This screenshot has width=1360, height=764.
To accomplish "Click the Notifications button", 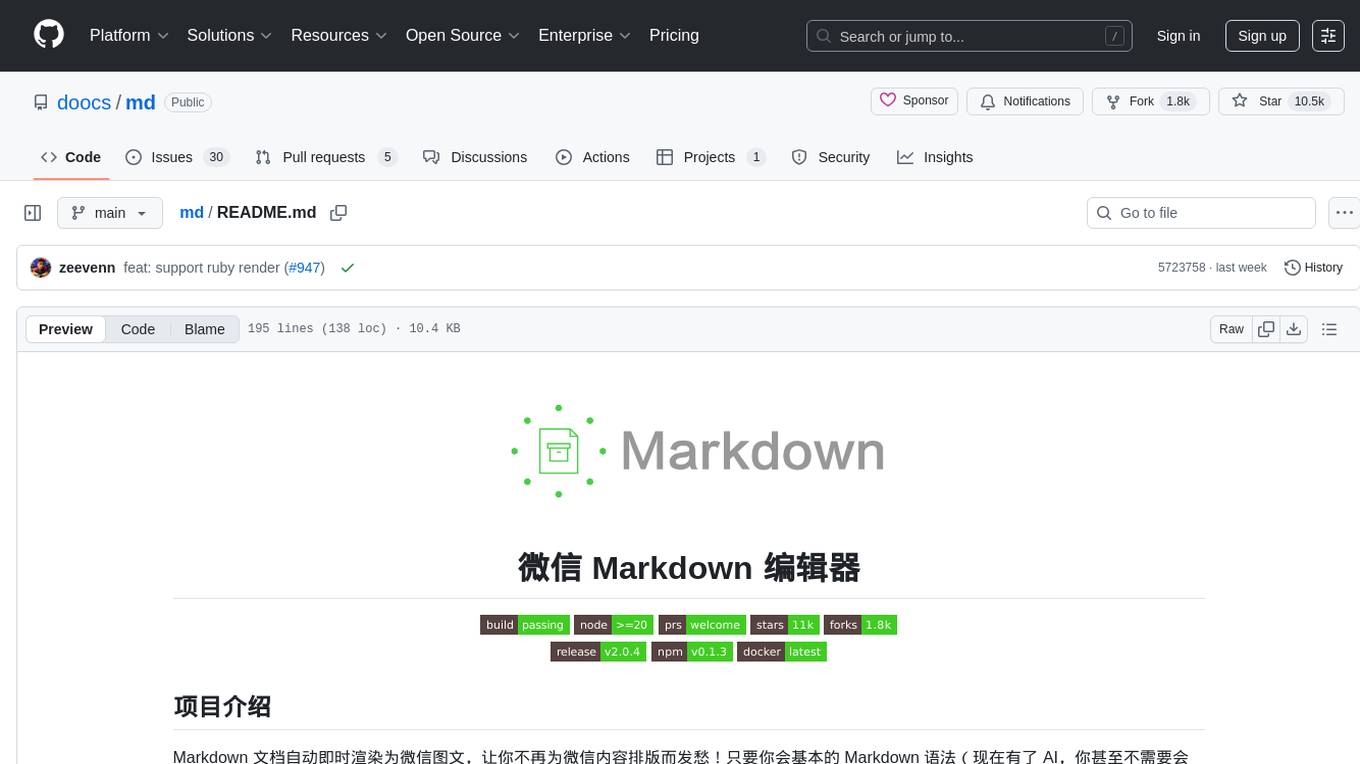I will [x=1025, y=101].
